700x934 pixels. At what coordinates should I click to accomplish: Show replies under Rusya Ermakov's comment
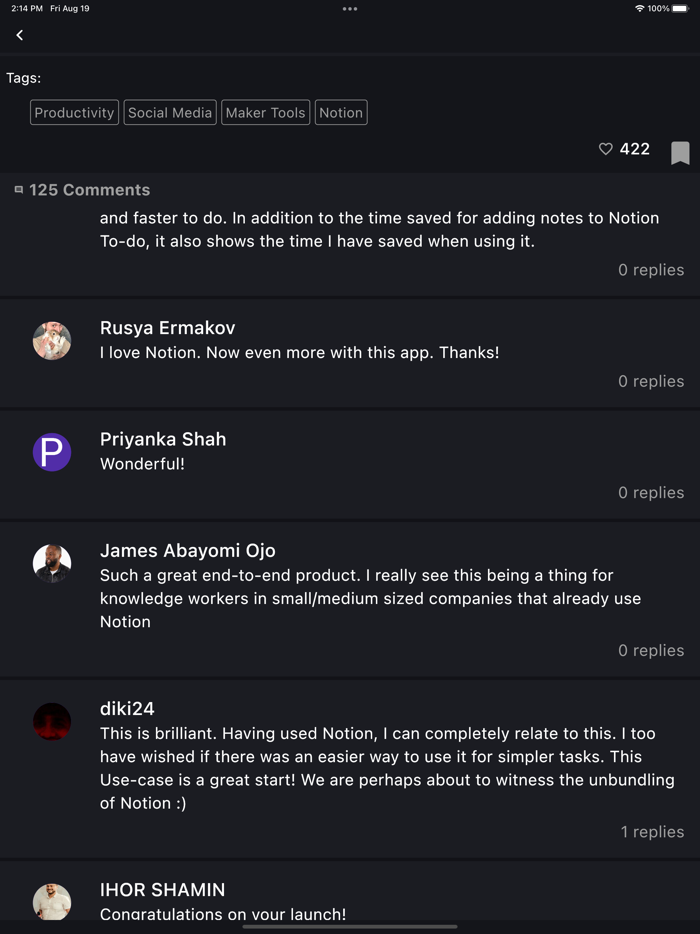point(651,381)
